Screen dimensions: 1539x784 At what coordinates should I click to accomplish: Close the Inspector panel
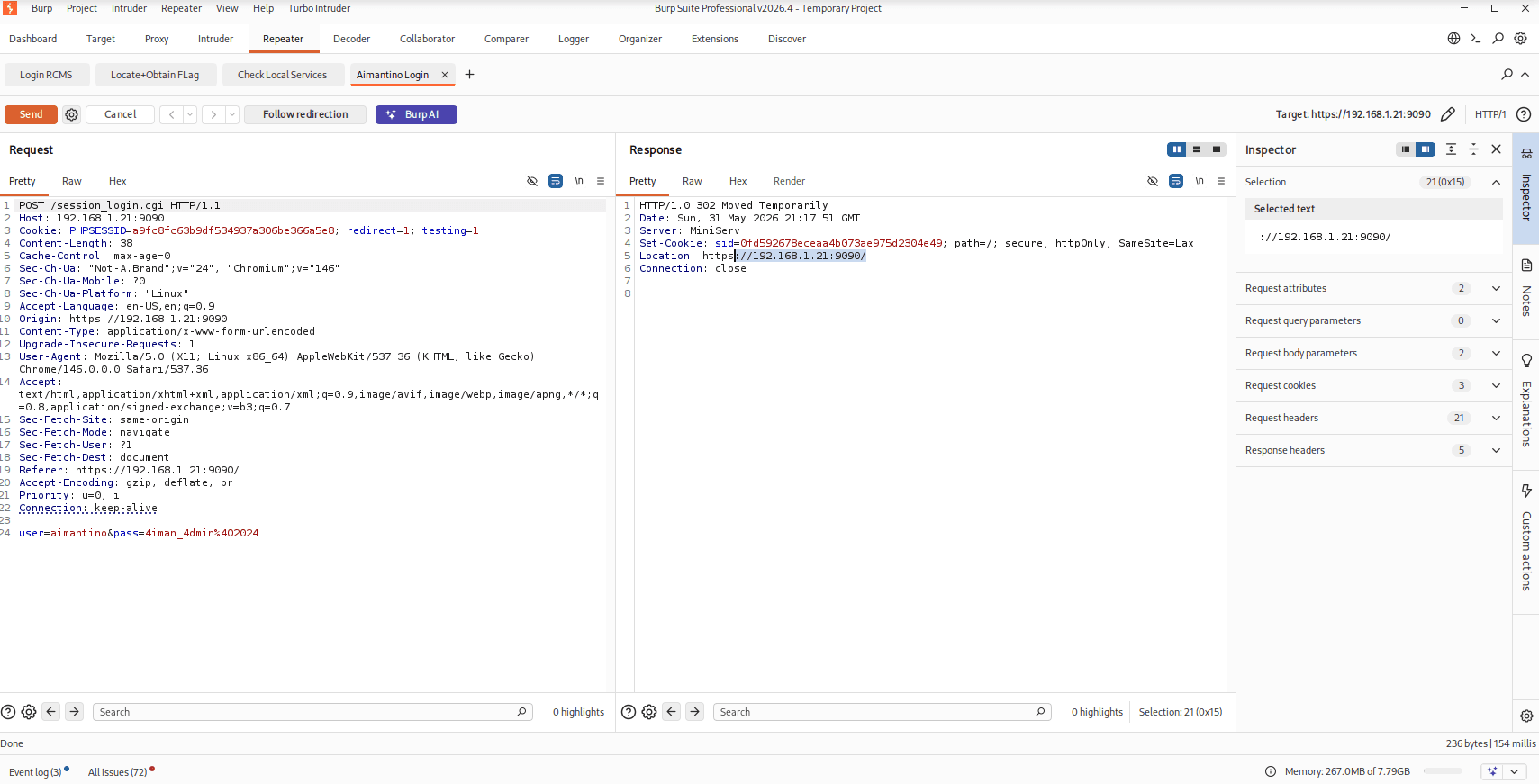click(1496, 149)
